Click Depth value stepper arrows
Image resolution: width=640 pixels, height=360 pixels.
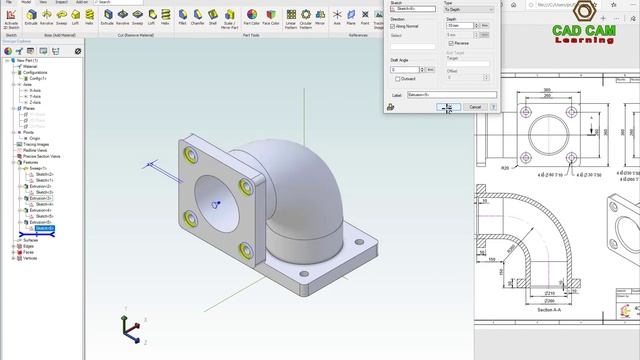click(476, 25)
